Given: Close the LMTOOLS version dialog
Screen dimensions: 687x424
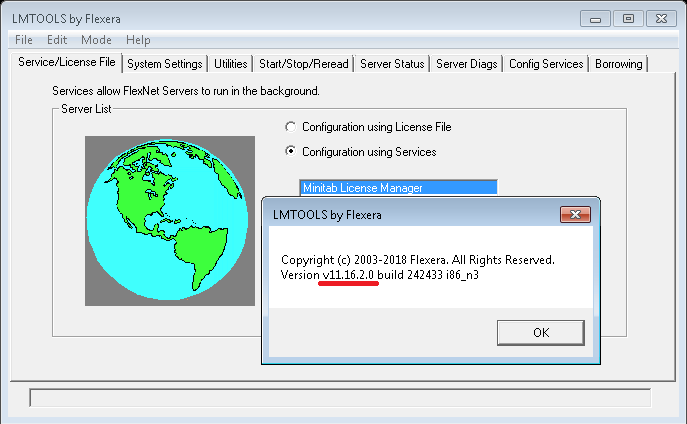Looking at the screenshot, I should coord(575,215).
